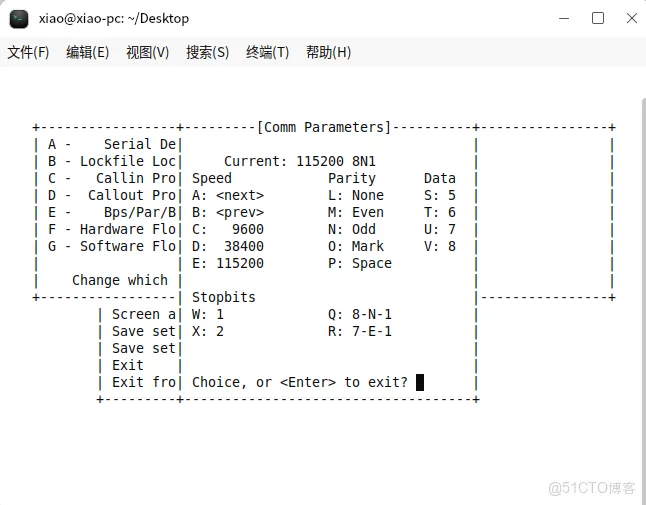Viewport: 646px width, 505px height.
Task: Open the 帮助(H) menu
Action: (x=329, y=52)
